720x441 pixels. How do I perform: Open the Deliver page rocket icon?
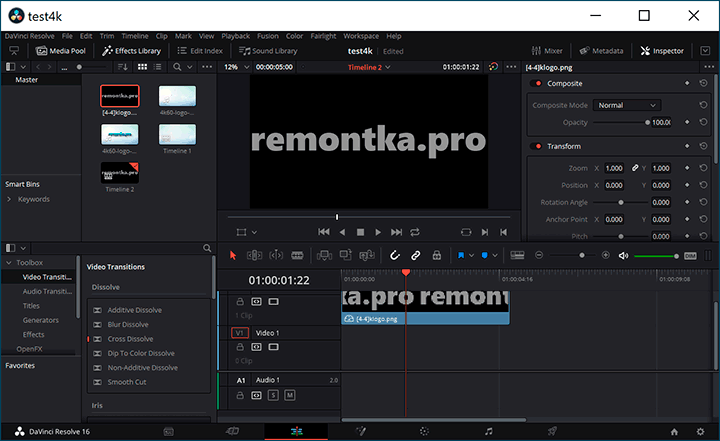[x=552, y=431]
